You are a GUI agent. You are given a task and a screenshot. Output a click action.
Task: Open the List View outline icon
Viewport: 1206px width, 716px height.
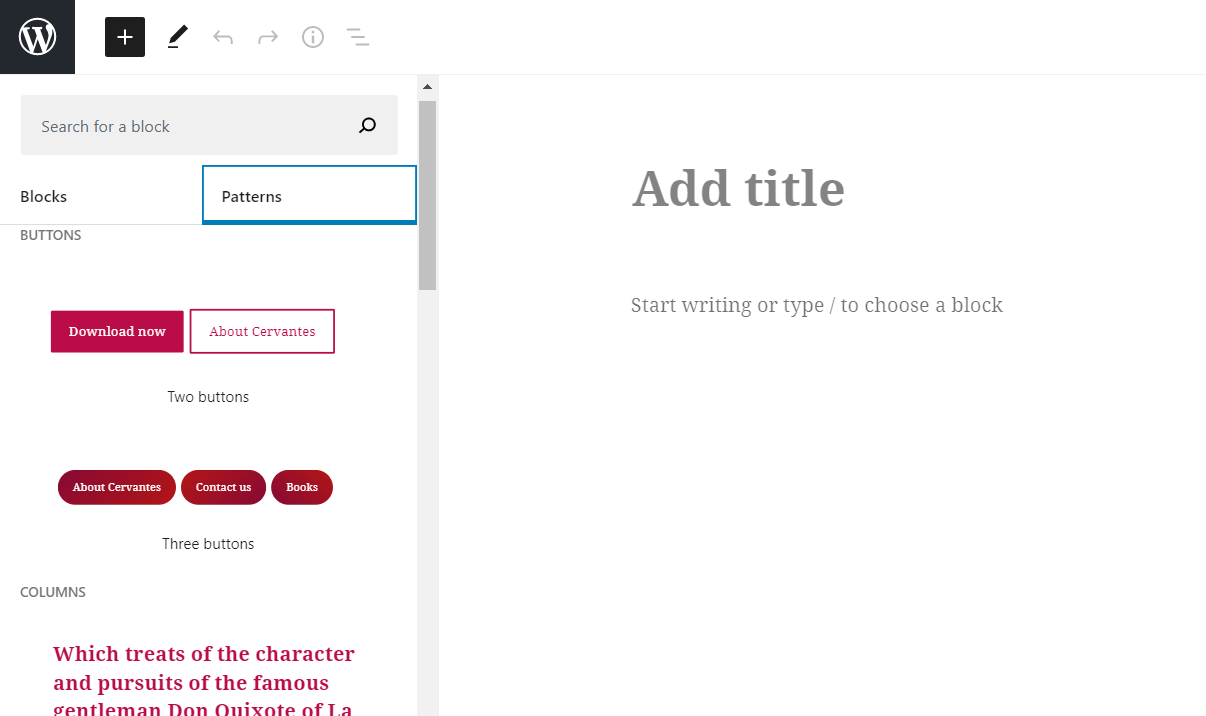(x=358, y=38)
